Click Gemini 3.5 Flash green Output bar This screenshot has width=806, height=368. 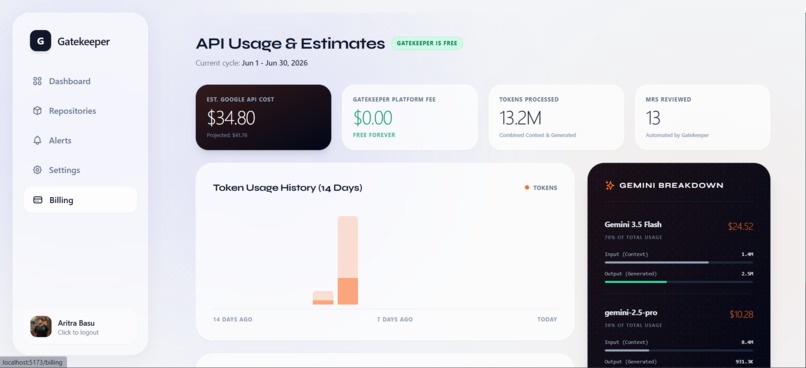point(636,282)
